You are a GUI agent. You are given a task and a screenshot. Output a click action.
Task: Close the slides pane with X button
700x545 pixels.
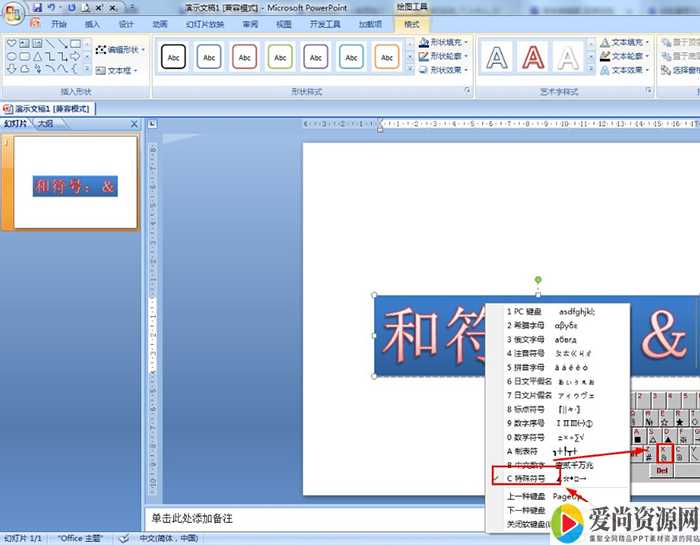pos(134,124)
